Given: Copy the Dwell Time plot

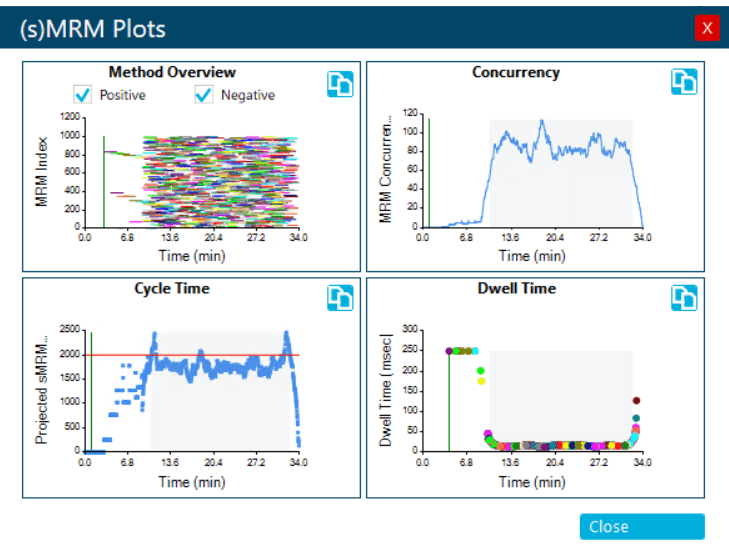Looking at the screenshot, I should tap(684, 298).
